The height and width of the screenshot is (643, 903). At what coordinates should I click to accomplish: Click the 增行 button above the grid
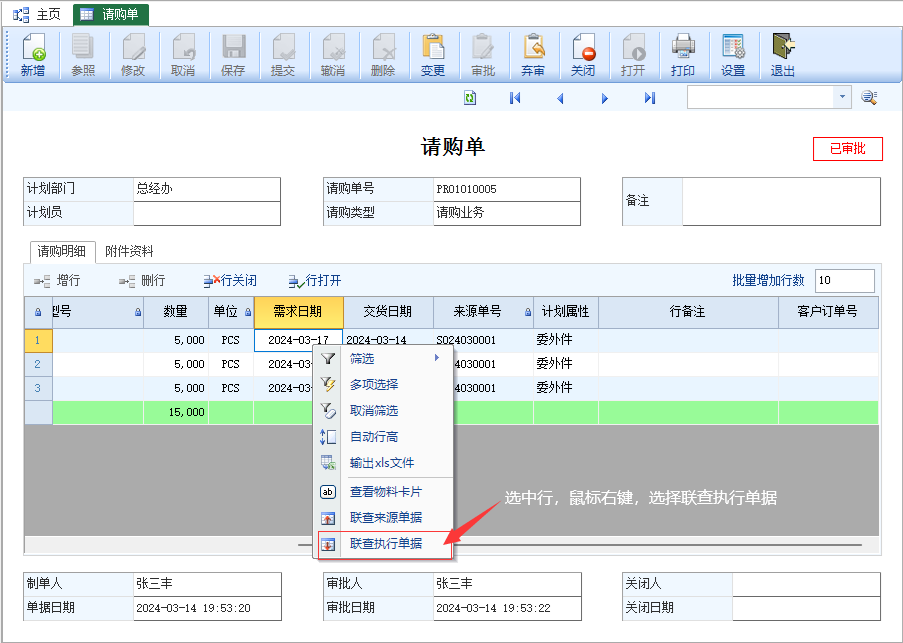point(58,281)
